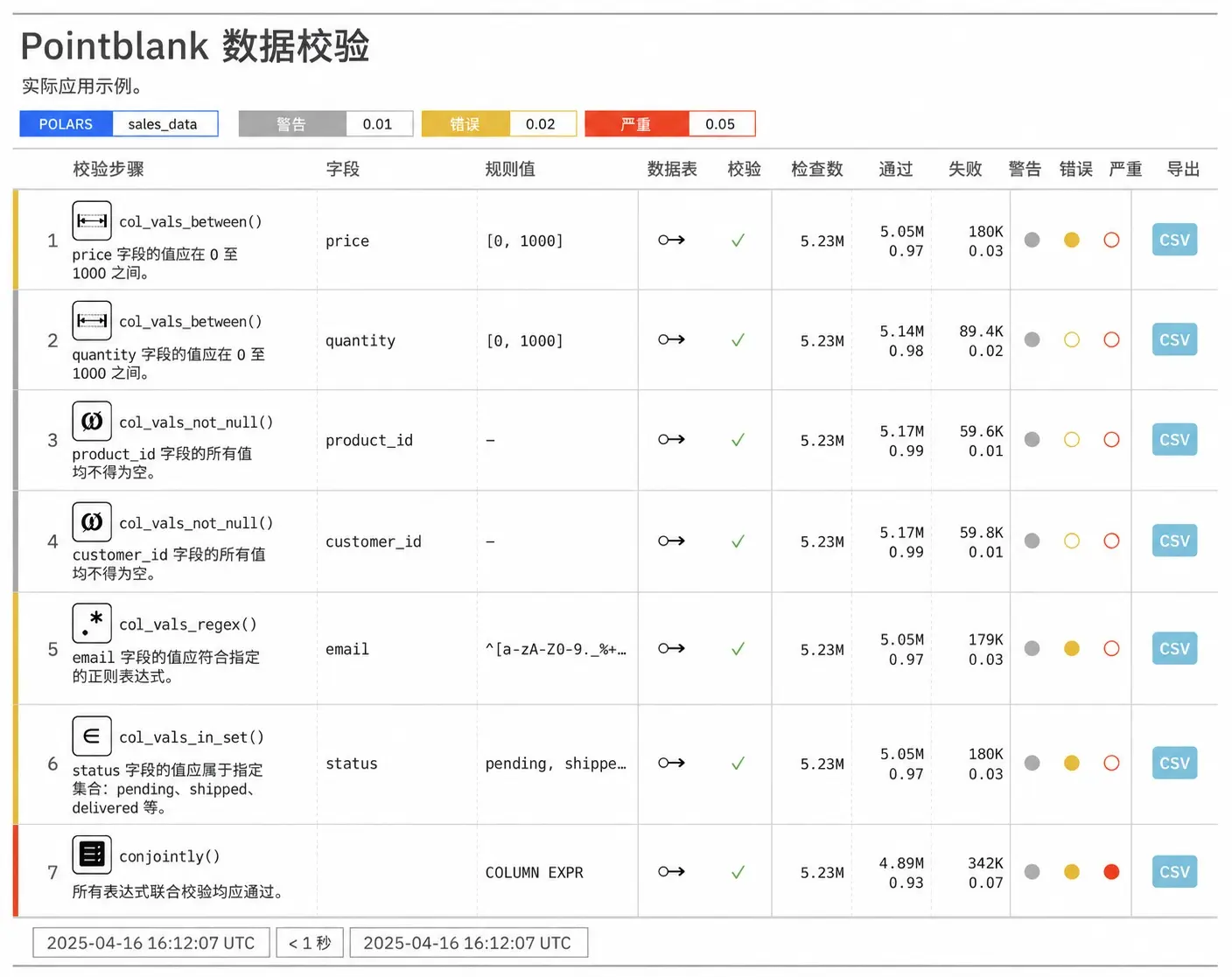The height and width of the screenshot is (977, 1232).
Task: Click the table arrow icon in quantity row
Action: [x=671, y=339]
